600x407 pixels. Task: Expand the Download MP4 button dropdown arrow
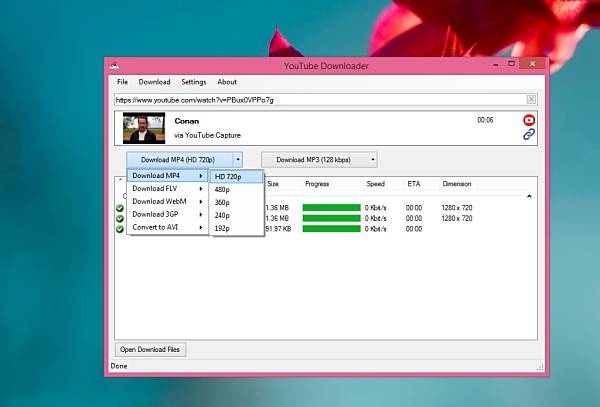(238, 160)
